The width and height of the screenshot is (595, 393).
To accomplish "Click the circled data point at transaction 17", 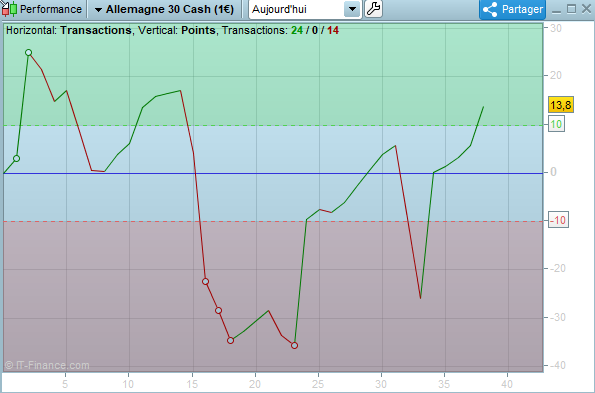I will click(219, 311).
